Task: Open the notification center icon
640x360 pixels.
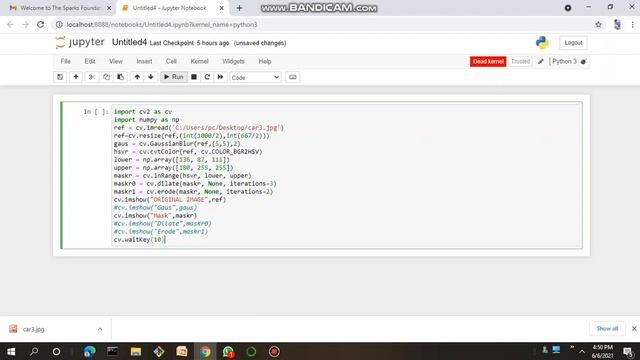Action: point(628,351)
